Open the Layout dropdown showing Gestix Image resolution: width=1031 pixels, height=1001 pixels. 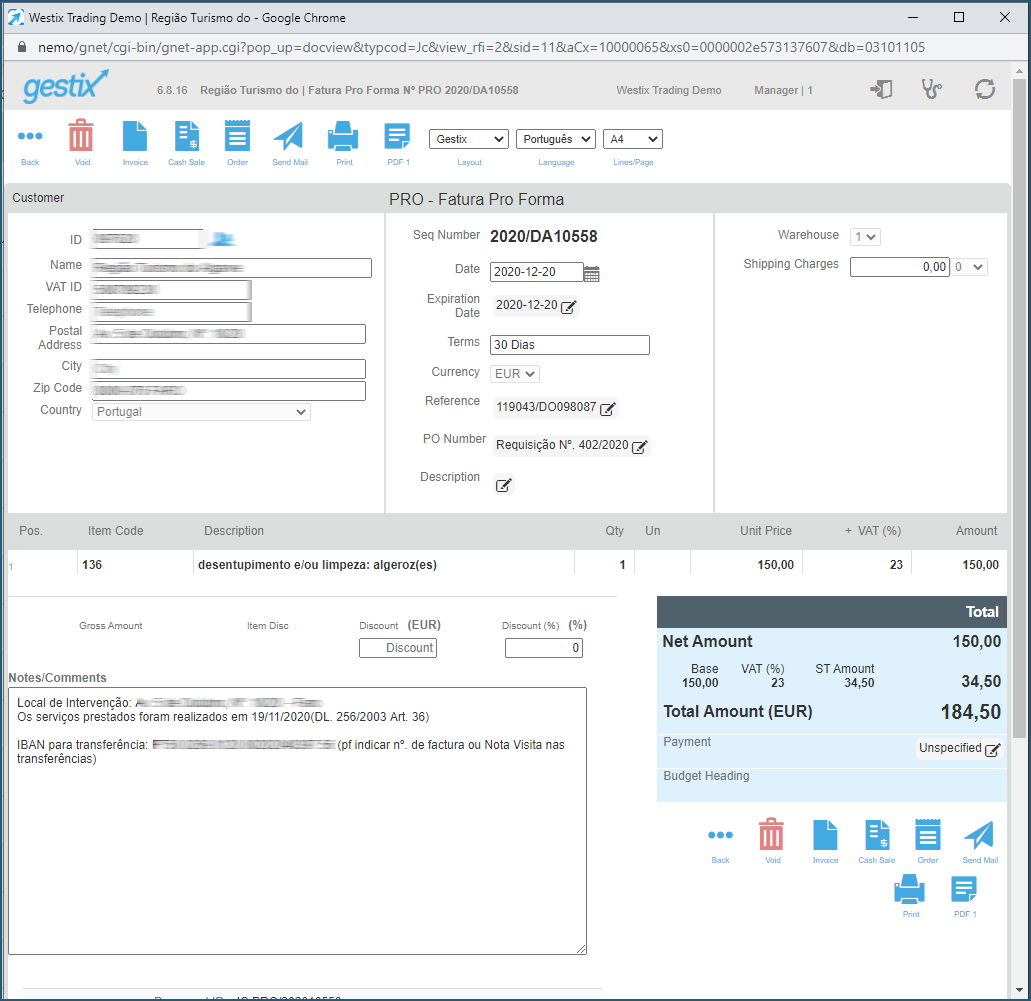click(x=469, y=139)
